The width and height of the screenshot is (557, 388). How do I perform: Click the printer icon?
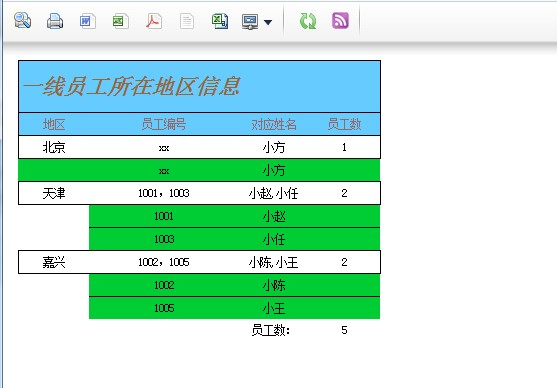55,21
